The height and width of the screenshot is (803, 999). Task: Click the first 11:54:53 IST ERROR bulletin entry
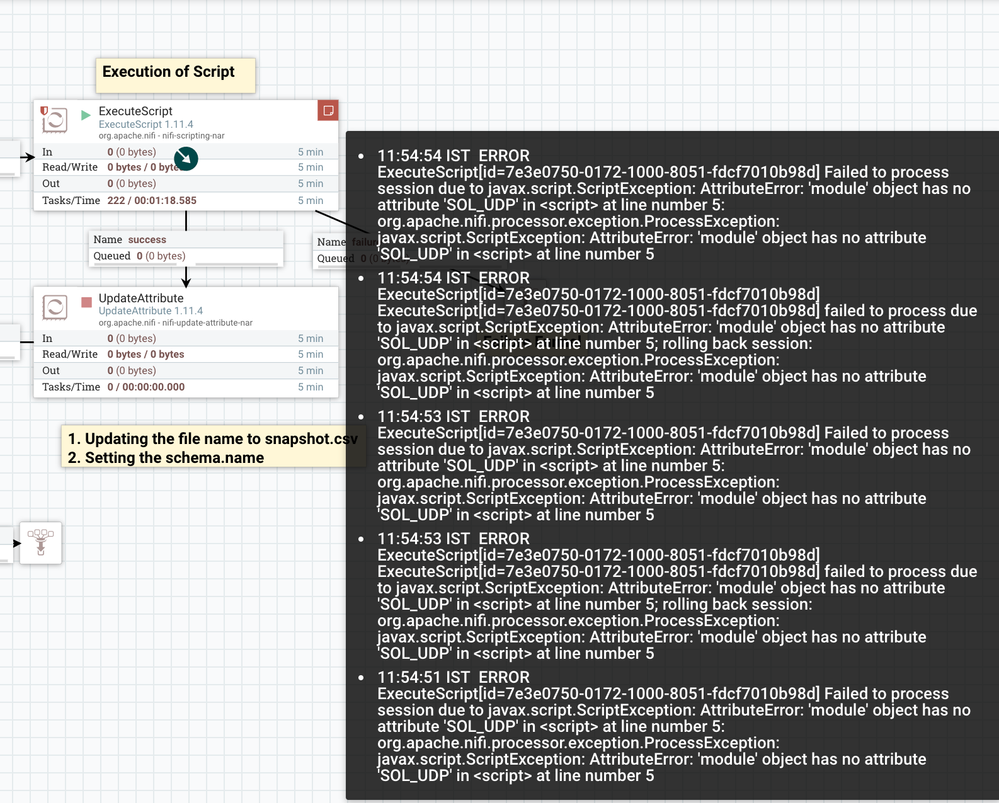pyautogui.click(x=673, y=465)
